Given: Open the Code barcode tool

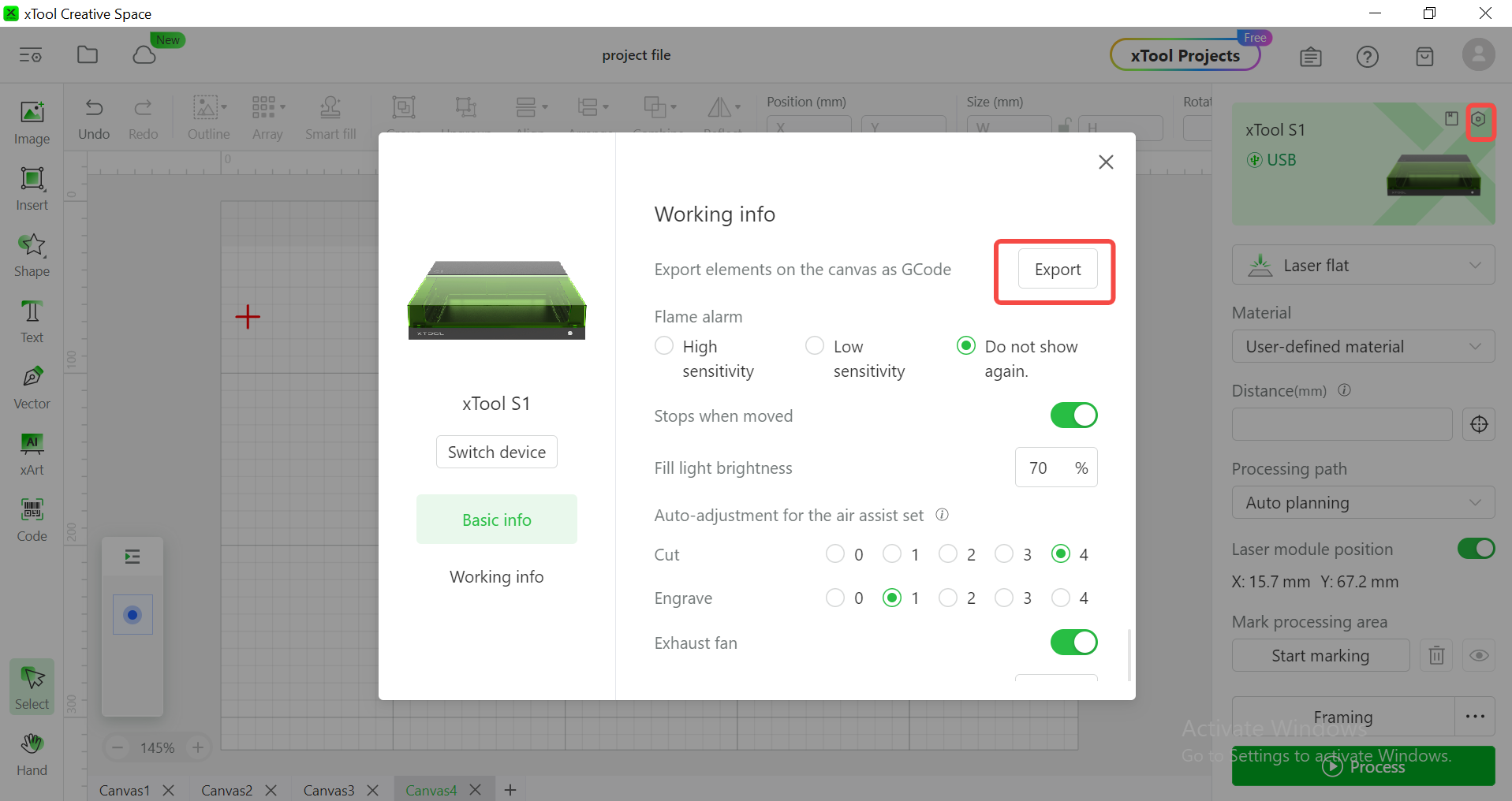Looking at the screenshot, I should 32,520.
